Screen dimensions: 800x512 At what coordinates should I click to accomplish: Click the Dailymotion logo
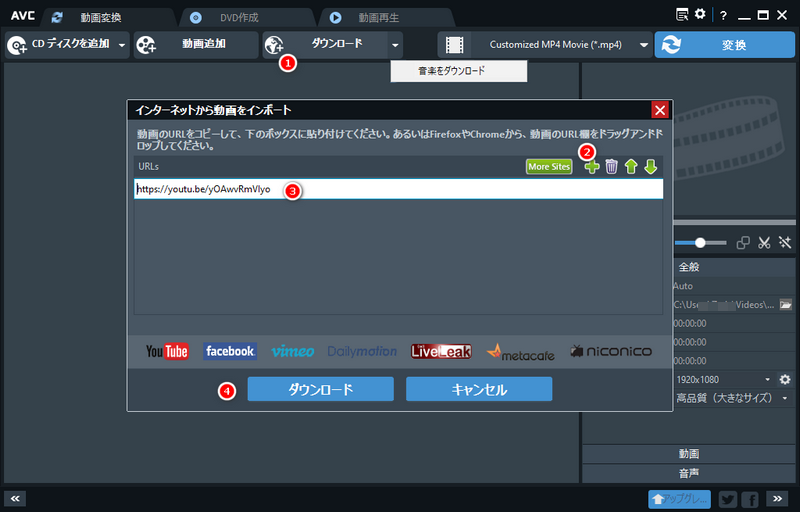(362, 351)
